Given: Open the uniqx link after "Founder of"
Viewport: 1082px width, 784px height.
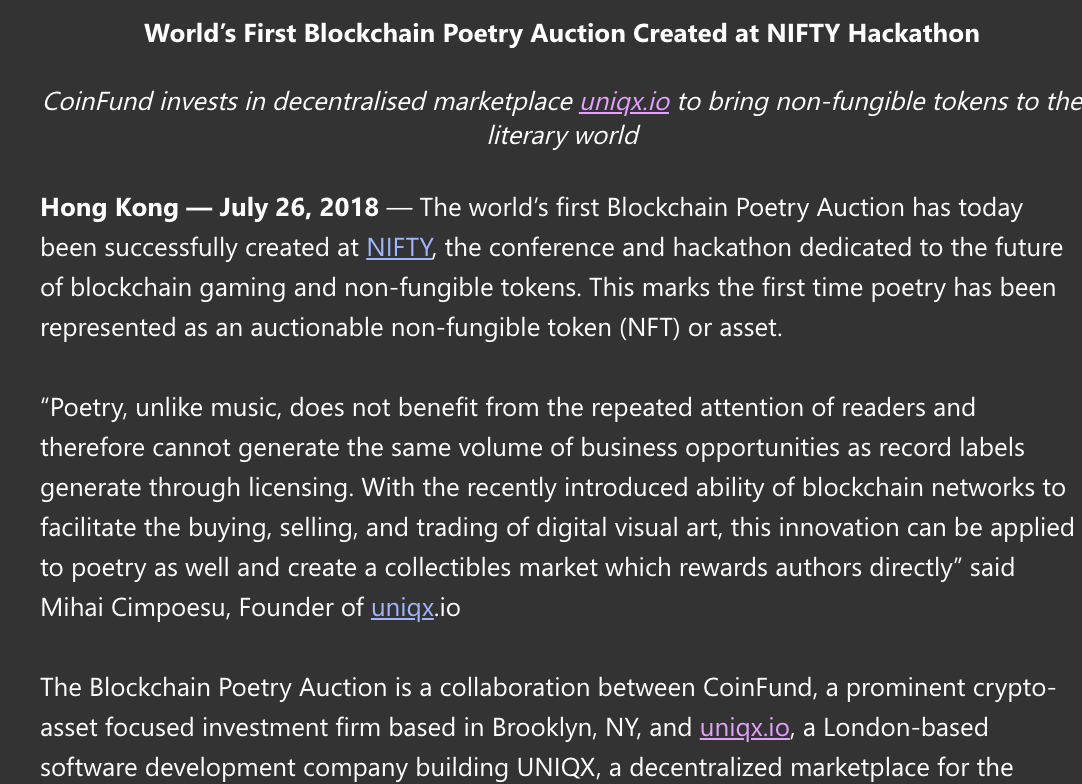Looking at the screenshot, I should [x=402, y=608].
